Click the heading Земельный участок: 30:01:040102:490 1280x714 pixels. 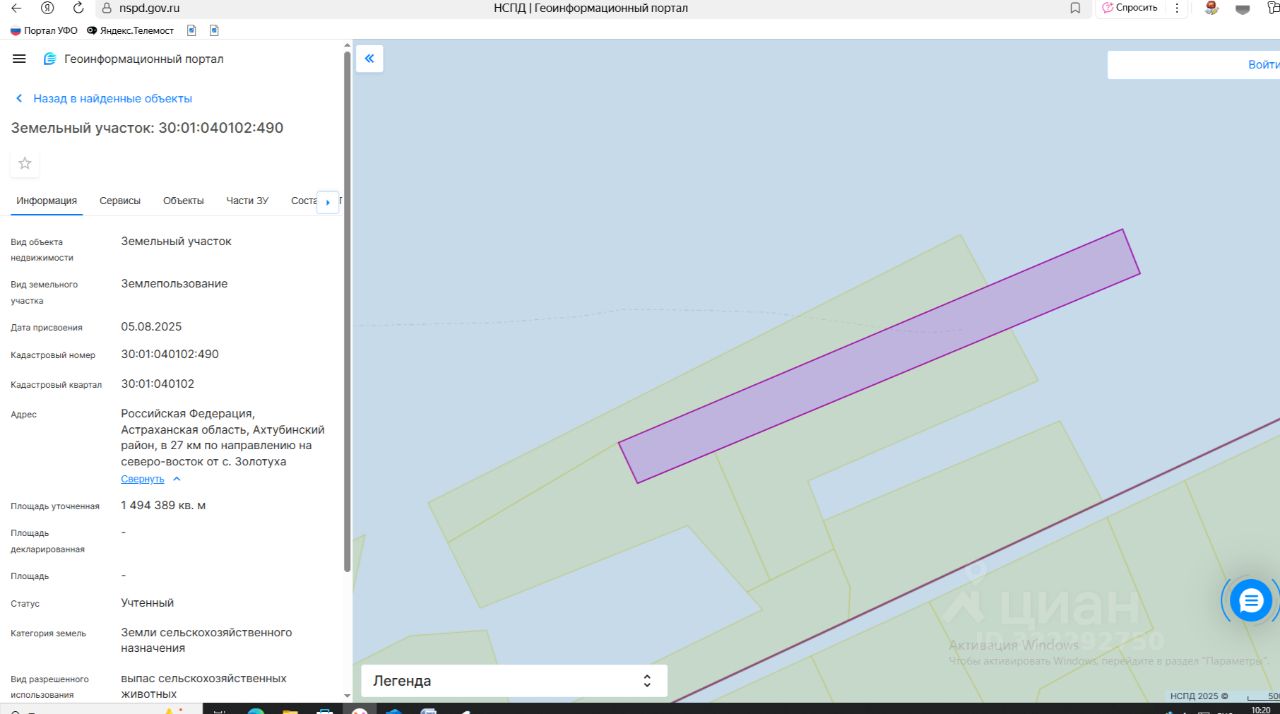coord(147,128)
